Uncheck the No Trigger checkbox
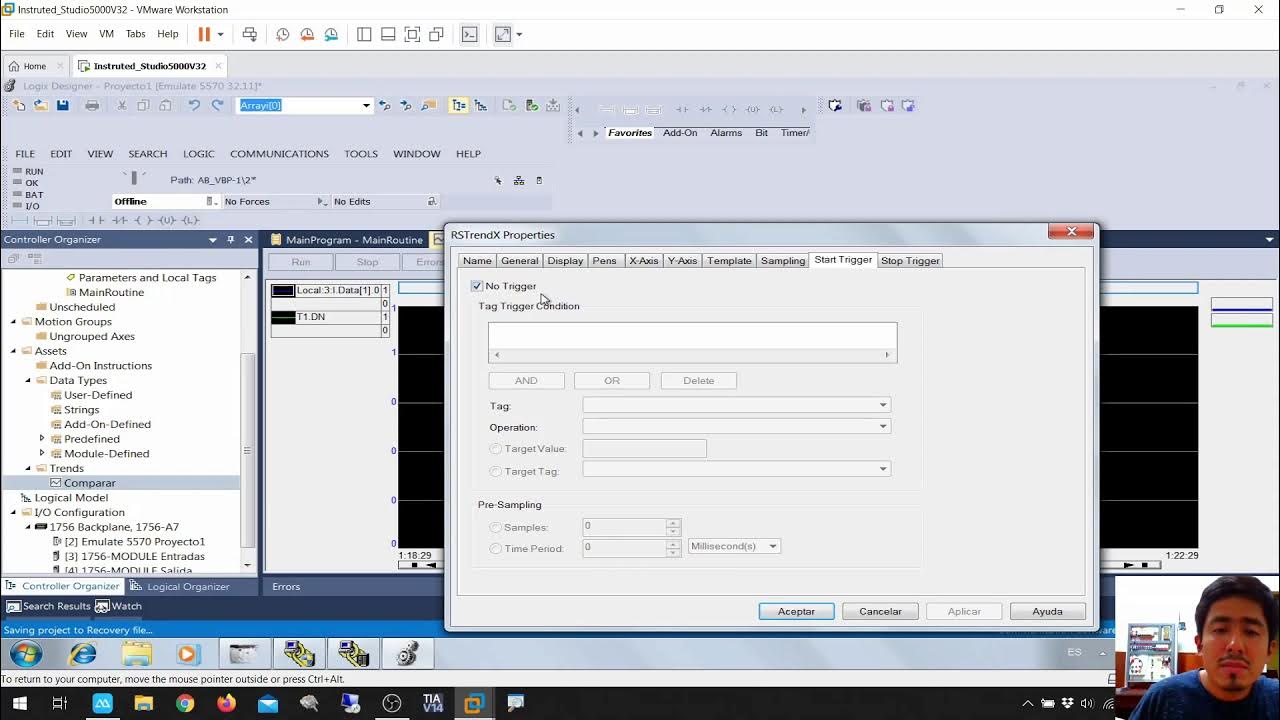Screen dimensions: 1280x720 click(x=477, y=286)
